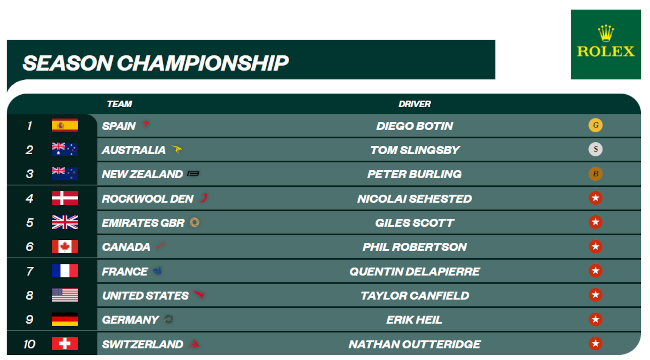Open the AUSTRALIA team name
650x360 pixels.
click(x=133, y=150)
